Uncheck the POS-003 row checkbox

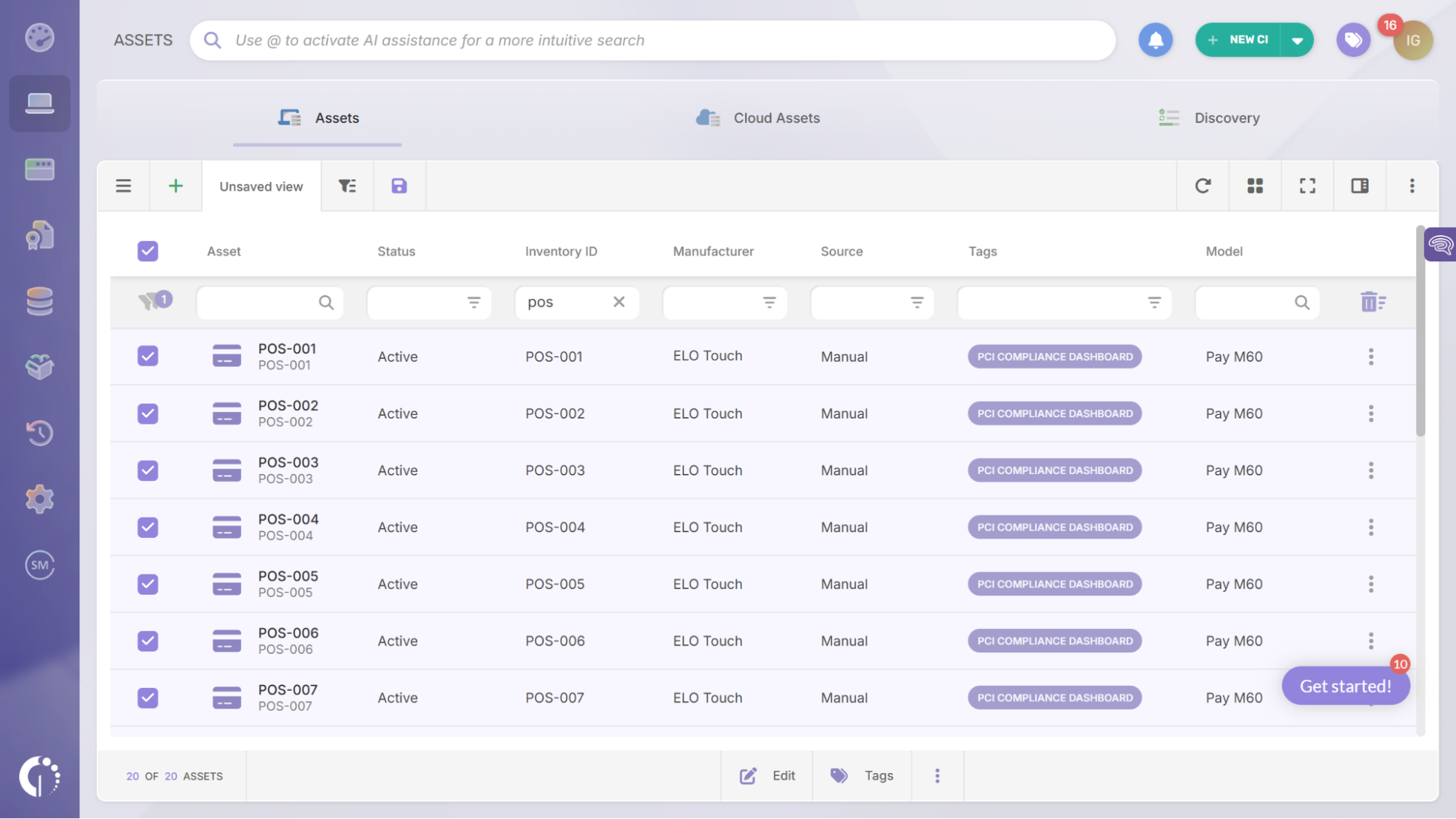[x=148, y=470]
